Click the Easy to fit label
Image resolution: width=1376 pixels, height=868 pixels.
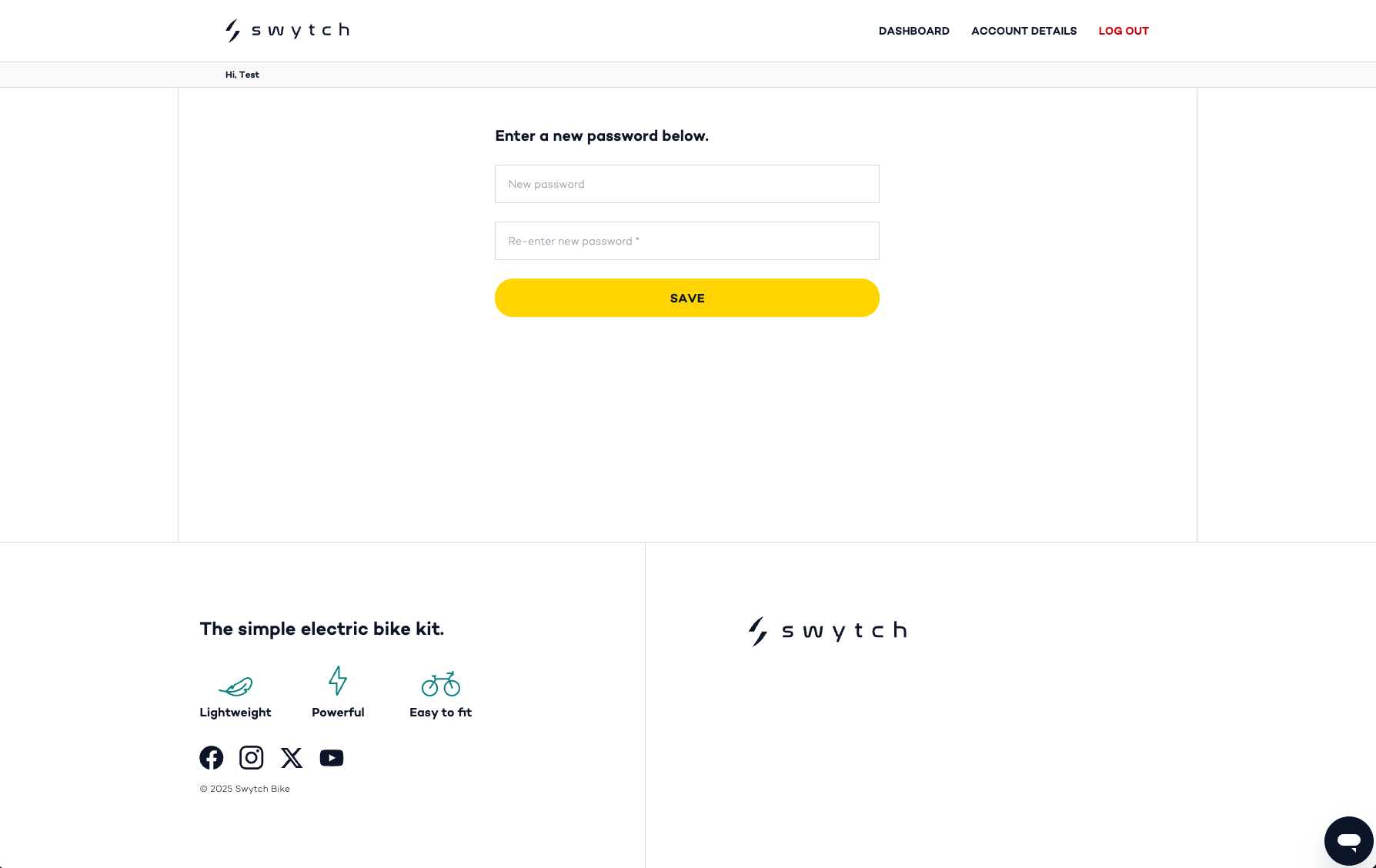click(441, 713)
